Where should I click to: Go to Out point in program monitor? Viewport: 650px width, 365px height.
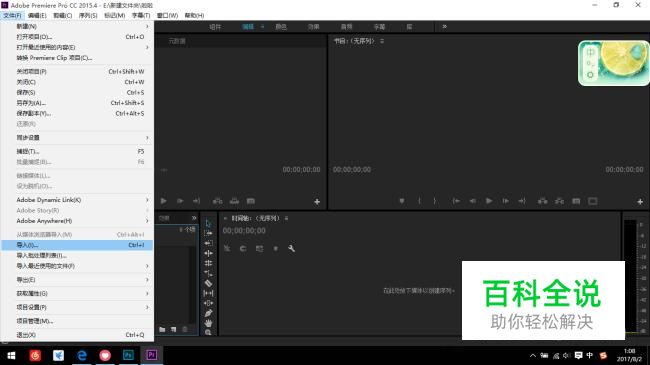522,201
